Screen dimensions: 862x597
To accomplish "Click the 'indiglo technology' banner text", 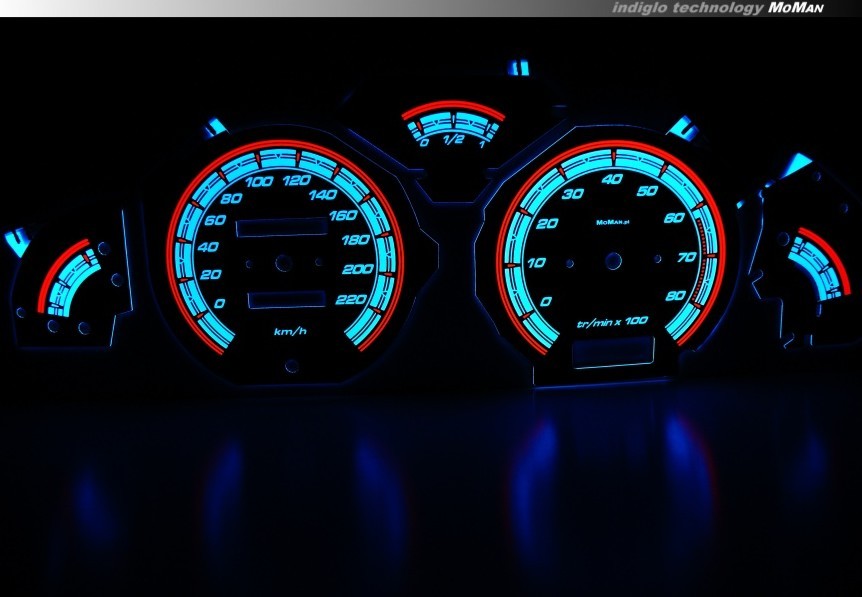I will click(687, 8).
